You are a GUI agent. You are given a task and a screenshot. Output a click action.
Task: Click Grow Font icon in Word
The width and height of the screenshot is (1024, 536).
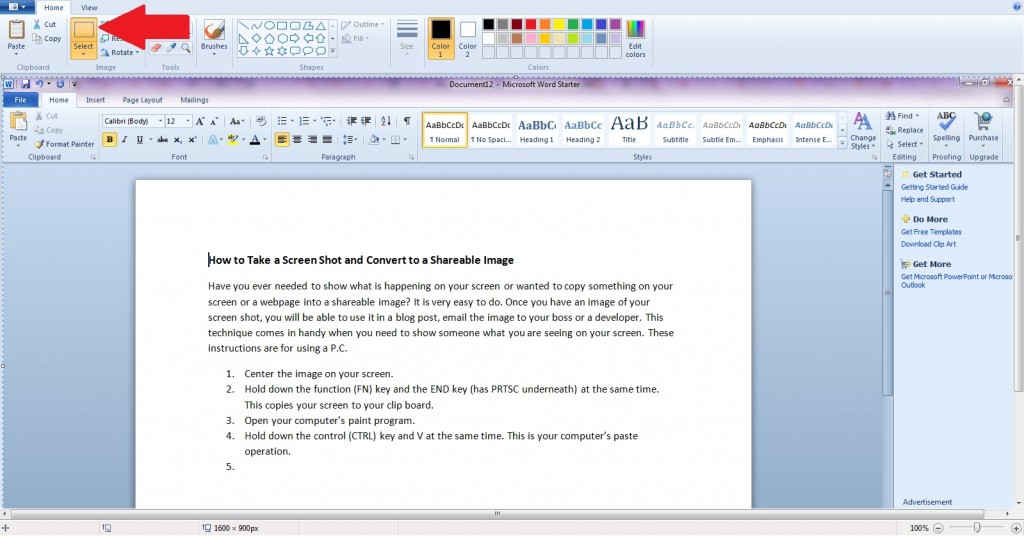pos(200,121)
